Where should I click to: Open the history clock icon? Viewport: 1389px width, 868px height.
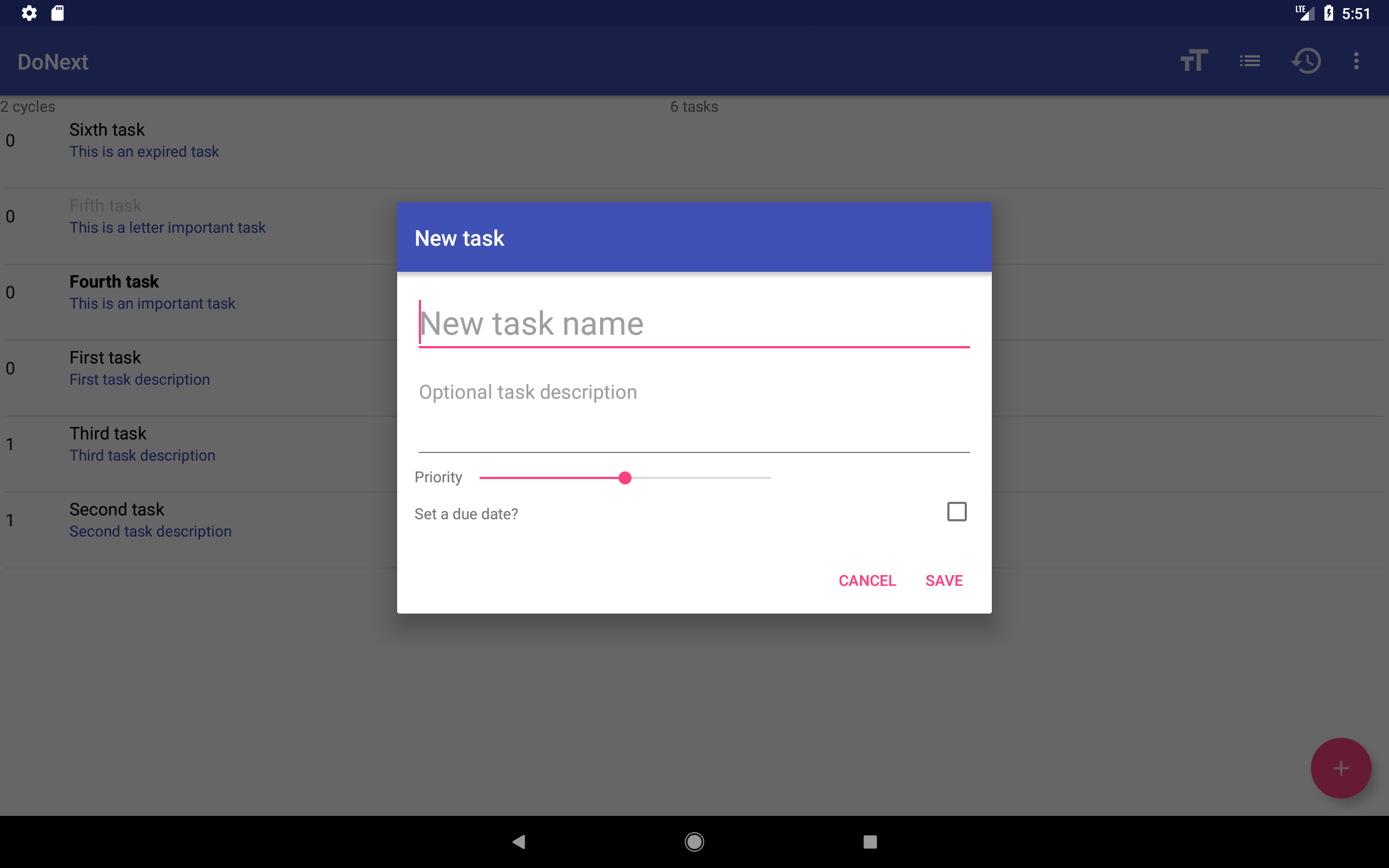click(x=1306, y=61)
